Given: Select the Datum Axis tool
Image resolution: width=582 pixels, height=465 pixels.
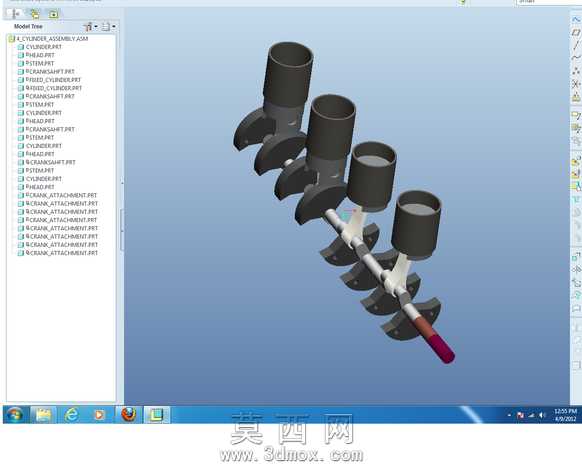Looking at the screenshot, I should (576, 45).
